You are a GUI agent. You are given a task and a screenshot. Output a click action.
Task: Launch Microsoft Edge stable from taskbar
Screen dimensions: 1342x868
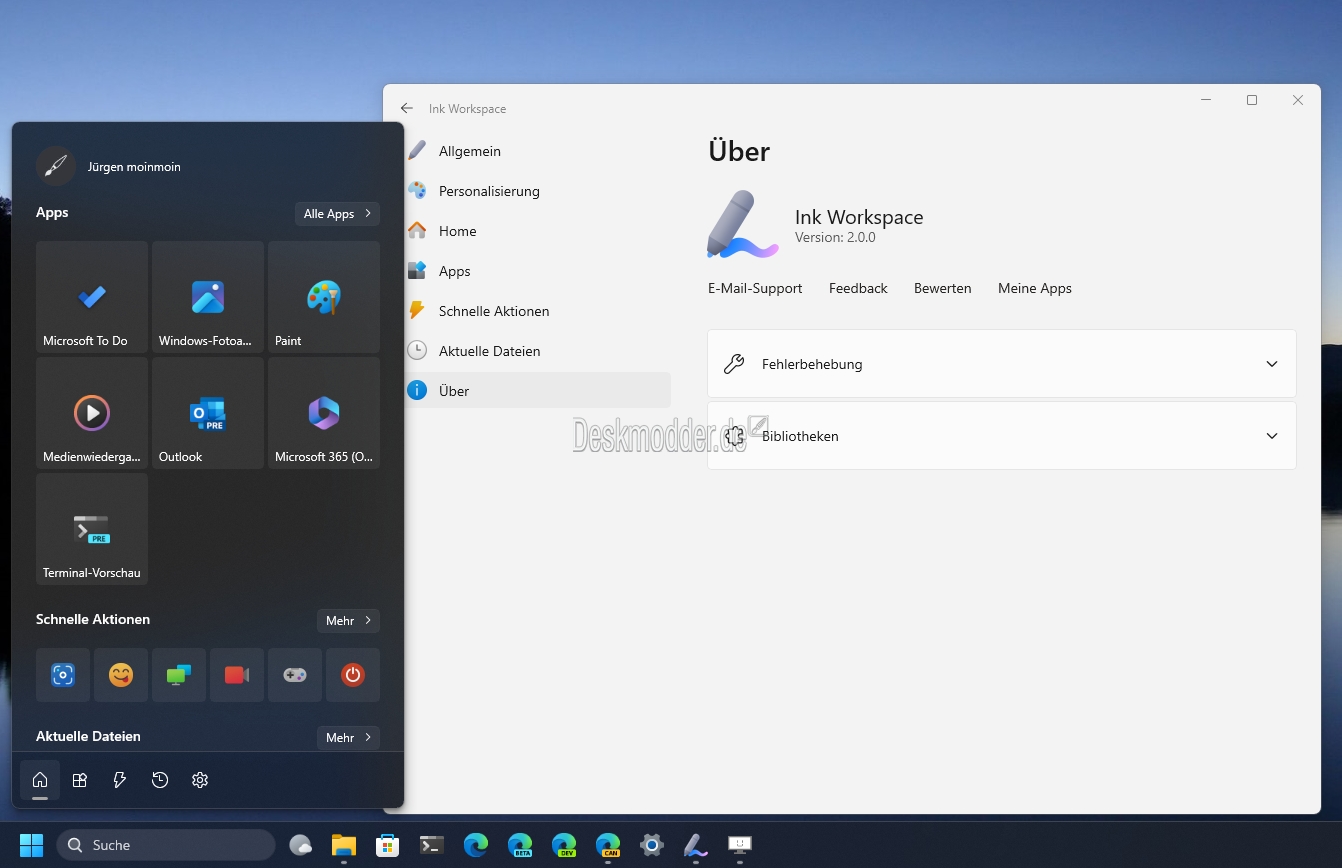476,845
